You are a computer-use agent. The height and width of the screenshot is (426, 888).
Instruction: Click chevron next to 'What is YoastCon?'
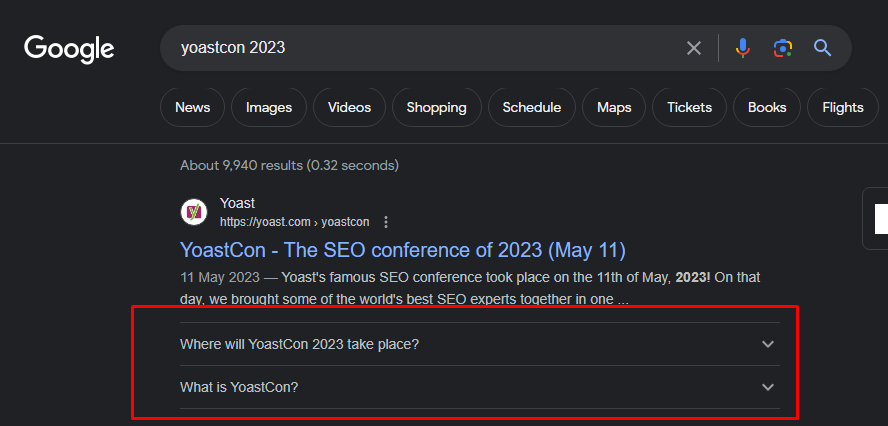click(768, 387)
